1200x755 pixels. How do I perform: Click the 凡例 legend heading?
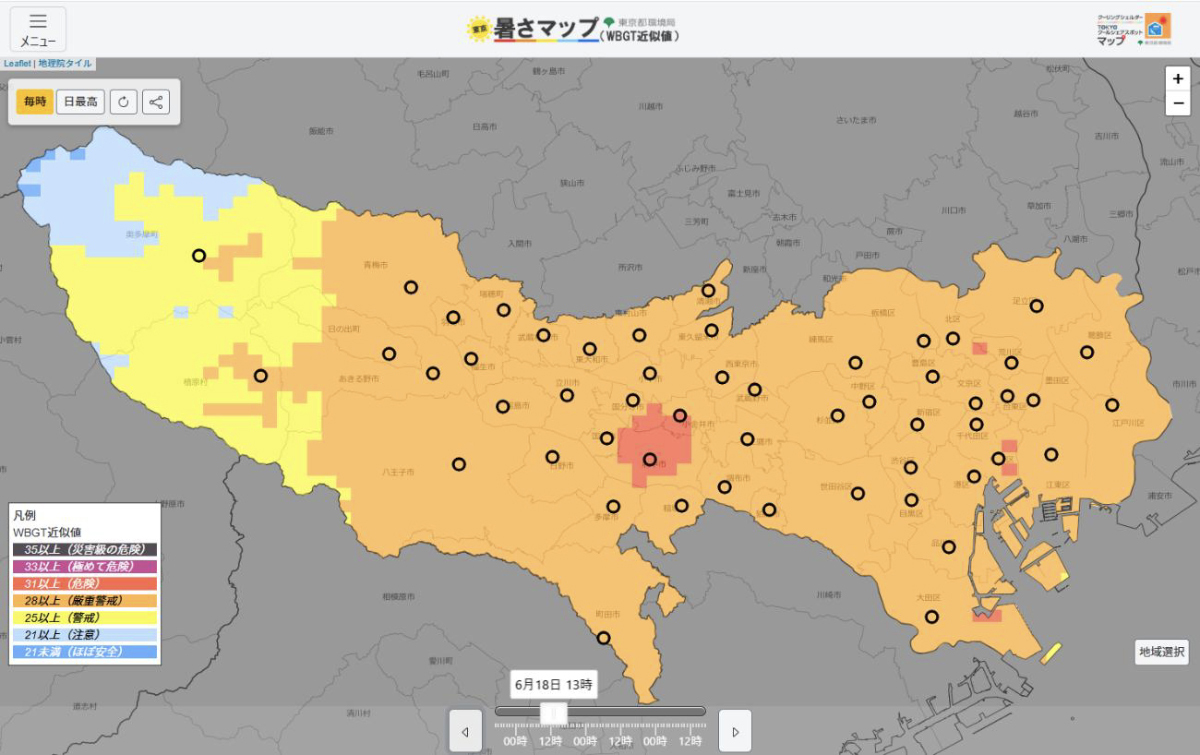point(24,515)
